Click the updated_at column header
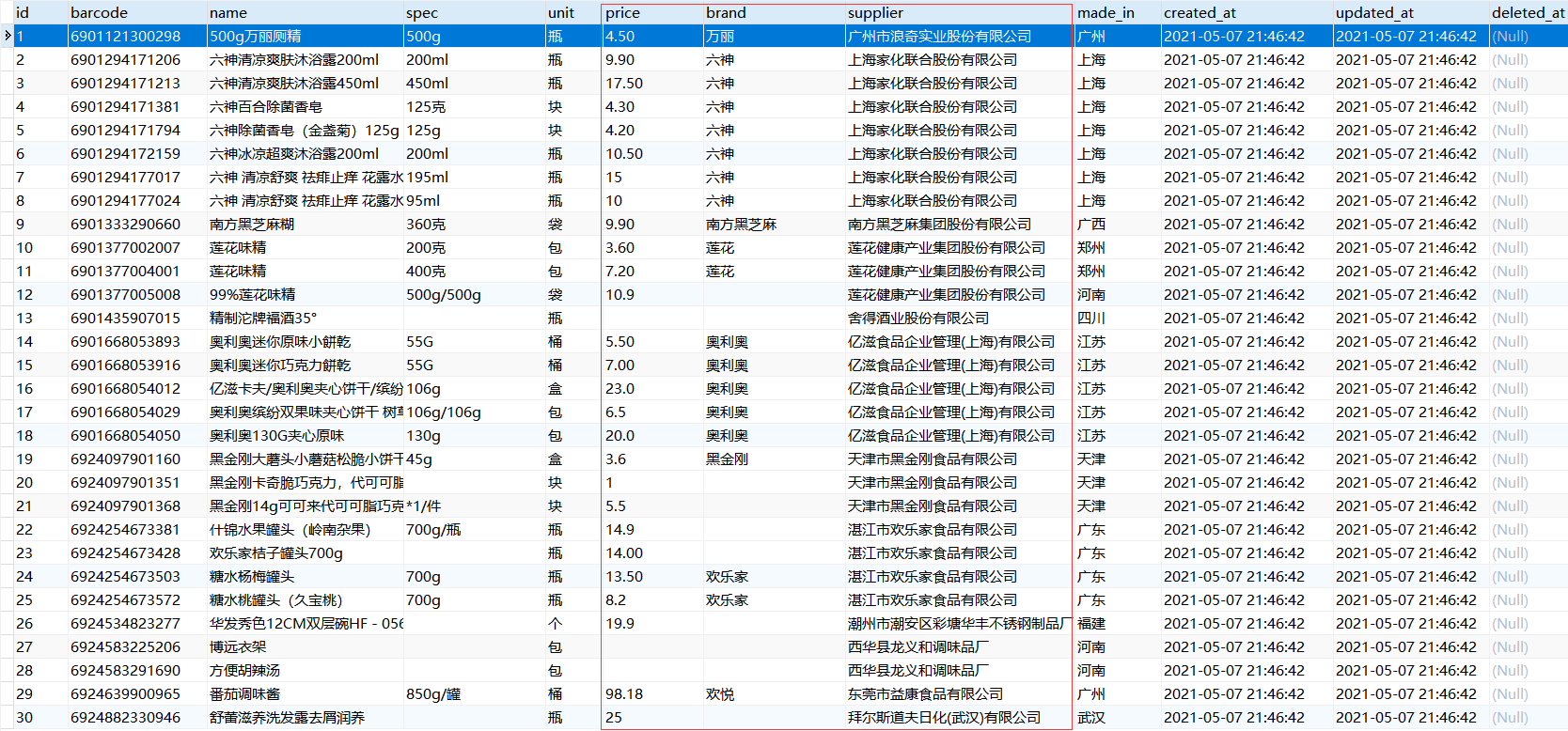The image size is (1568, 731). 1411,12
